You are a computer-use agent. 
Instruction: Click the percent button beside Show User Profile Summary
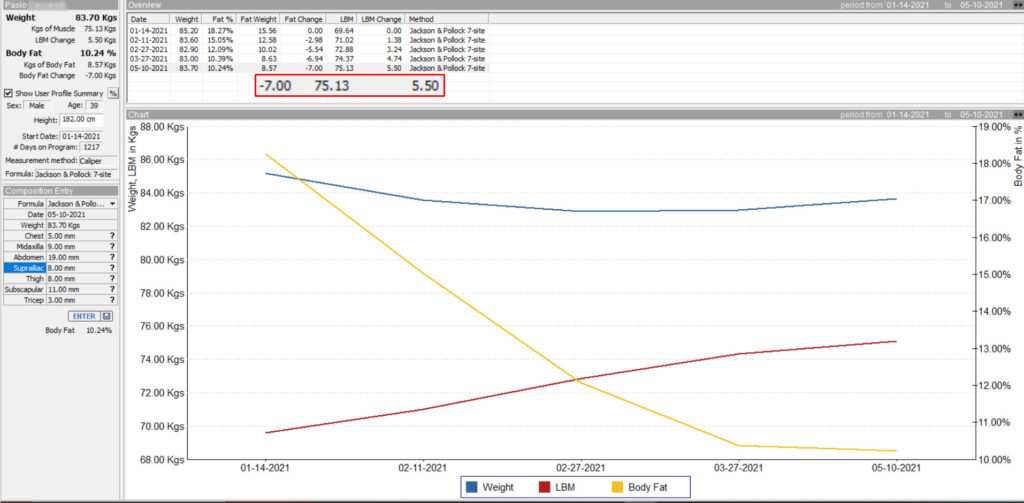click(113, 93)
